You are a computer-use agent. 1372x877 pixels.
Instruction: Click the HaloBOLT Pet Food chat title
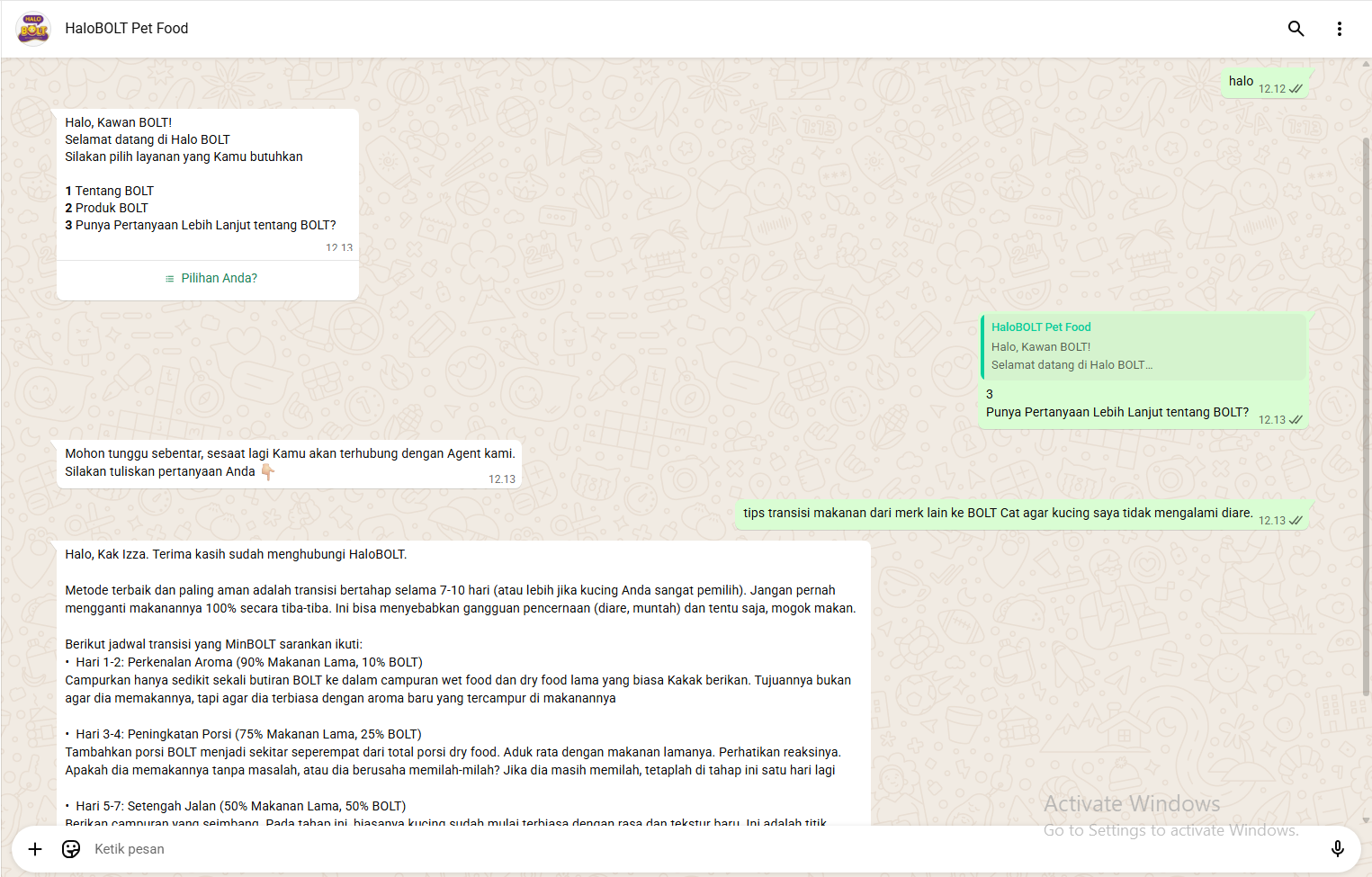[x=127, y=29]
